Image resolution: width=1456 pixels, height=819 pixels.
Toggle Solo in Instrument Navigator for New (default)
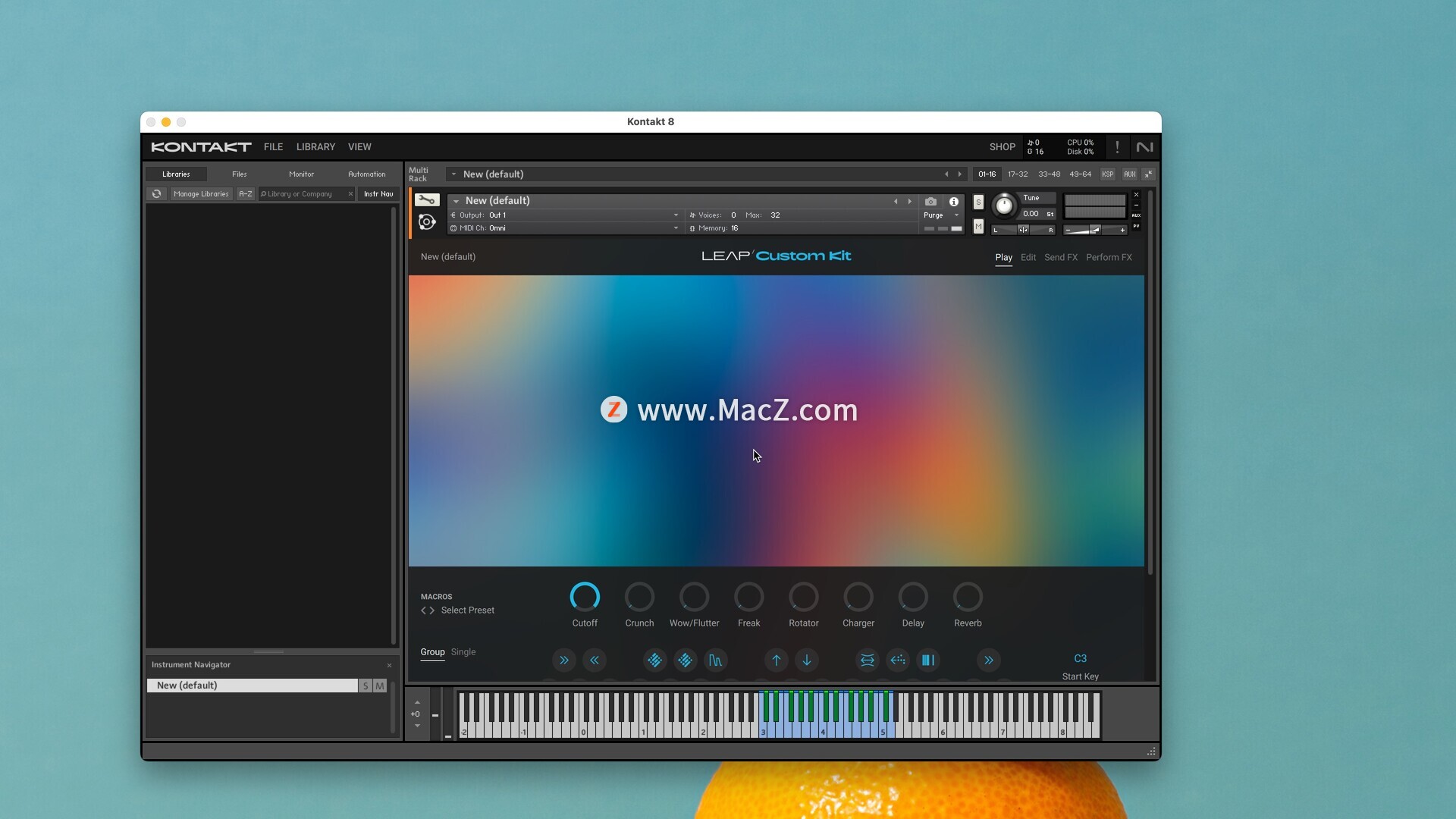tap(366, 686)
